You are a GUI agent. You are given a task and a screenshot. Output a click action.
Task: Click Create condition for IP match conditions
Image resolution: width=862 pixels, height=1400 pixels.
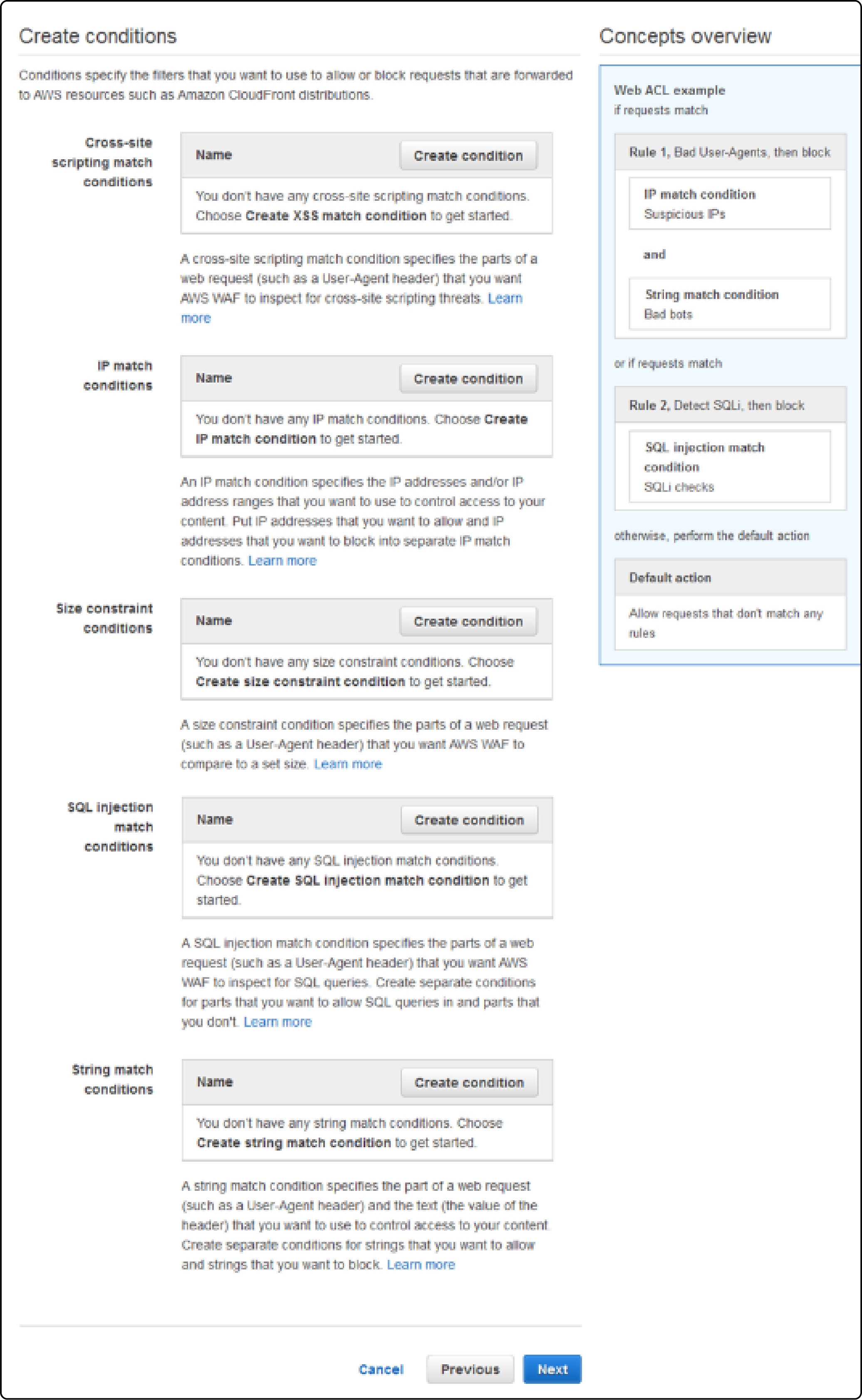(x=468, y=379)
